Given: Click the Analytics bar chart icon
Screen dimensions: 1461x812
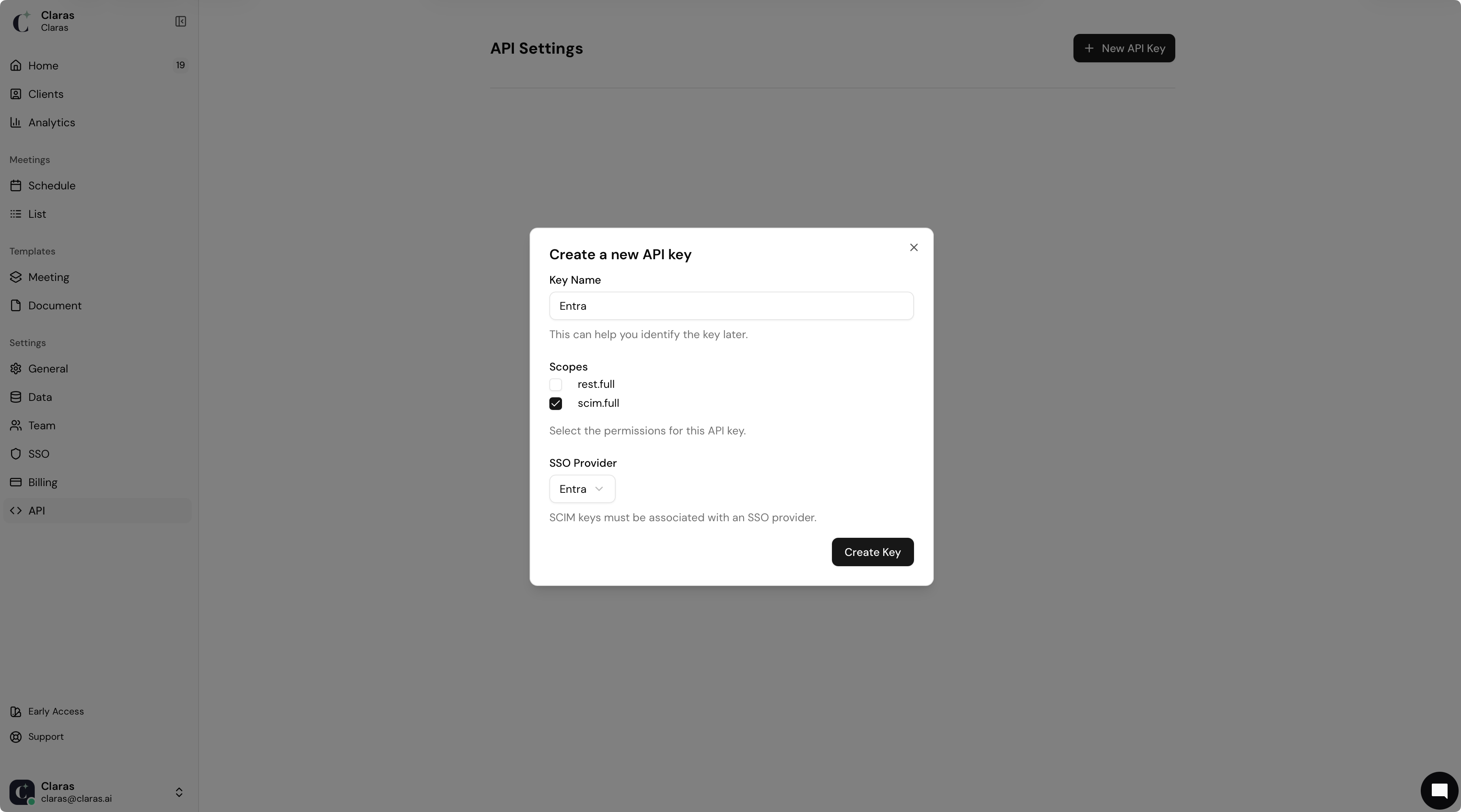Looking at the screenshot, I should [x=16, y=122].
